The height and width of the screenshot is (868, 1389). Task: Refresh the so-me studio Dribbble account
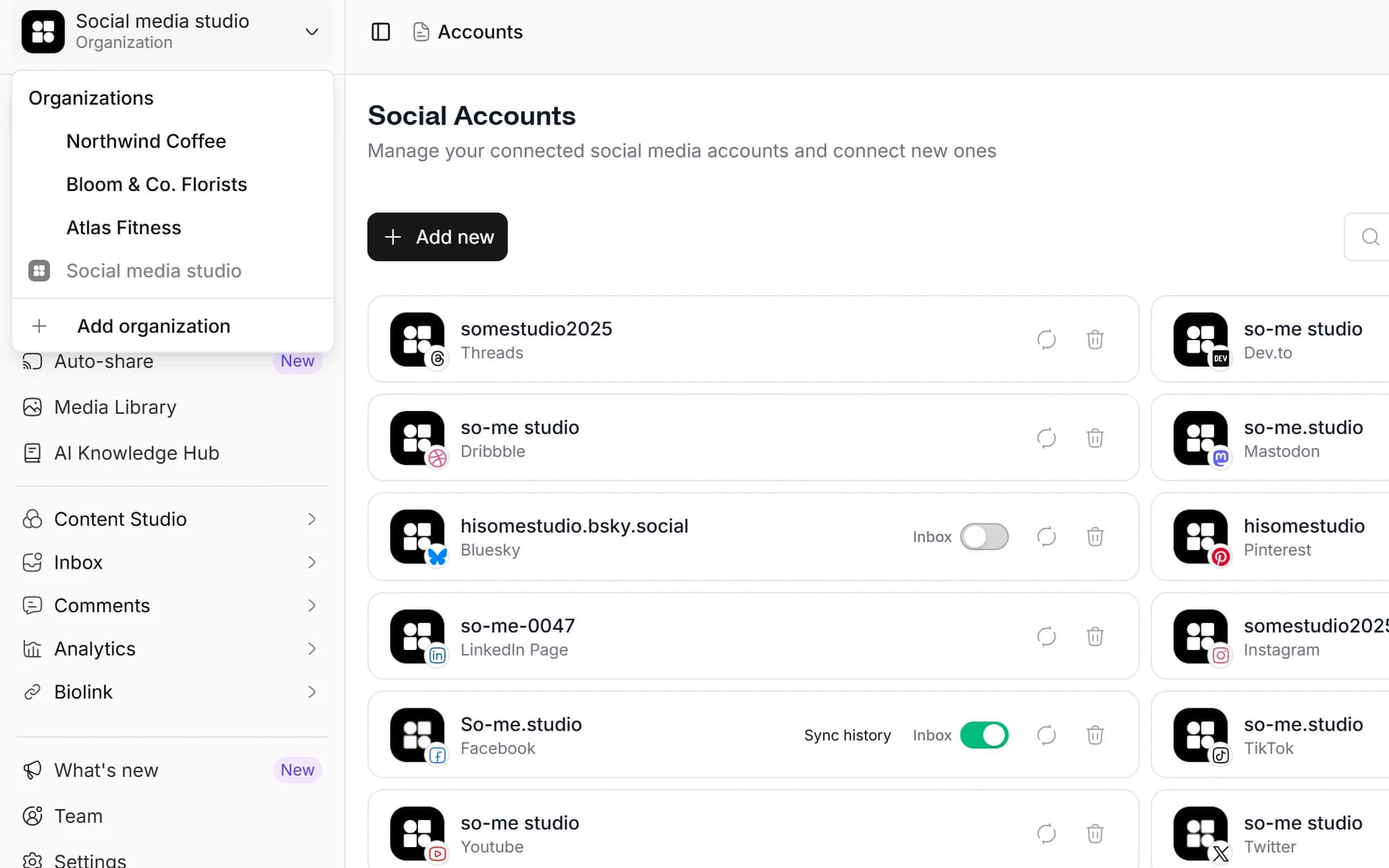coord(1047,438)
